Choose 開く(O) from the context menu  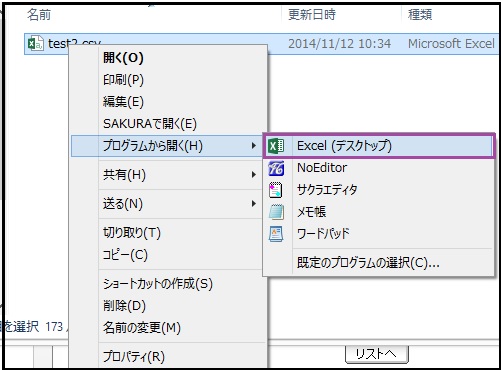coord(167,58)
